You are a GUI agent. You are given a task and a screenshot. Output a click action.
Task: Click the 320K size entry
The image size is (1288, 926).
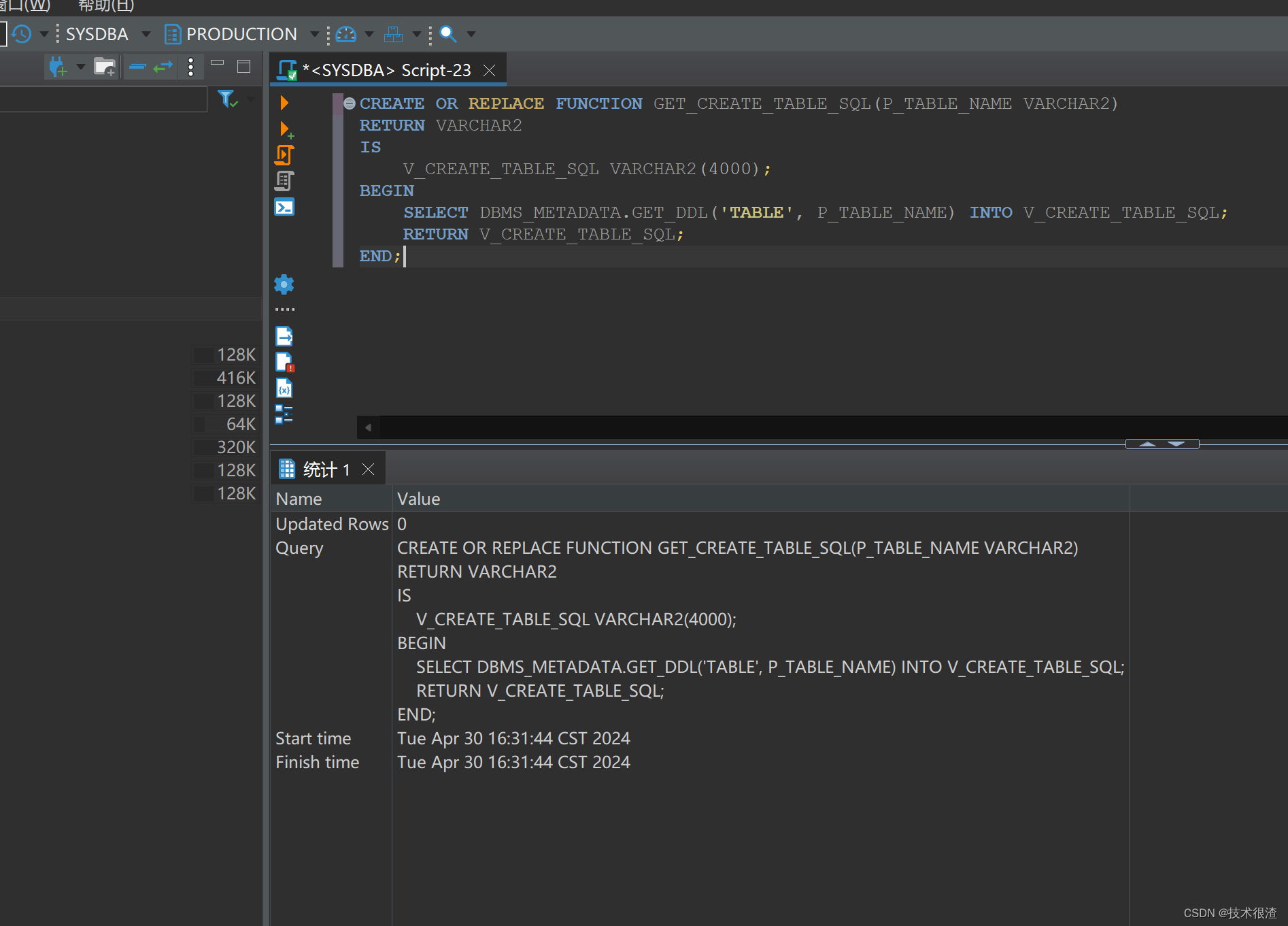pos(236,447)
